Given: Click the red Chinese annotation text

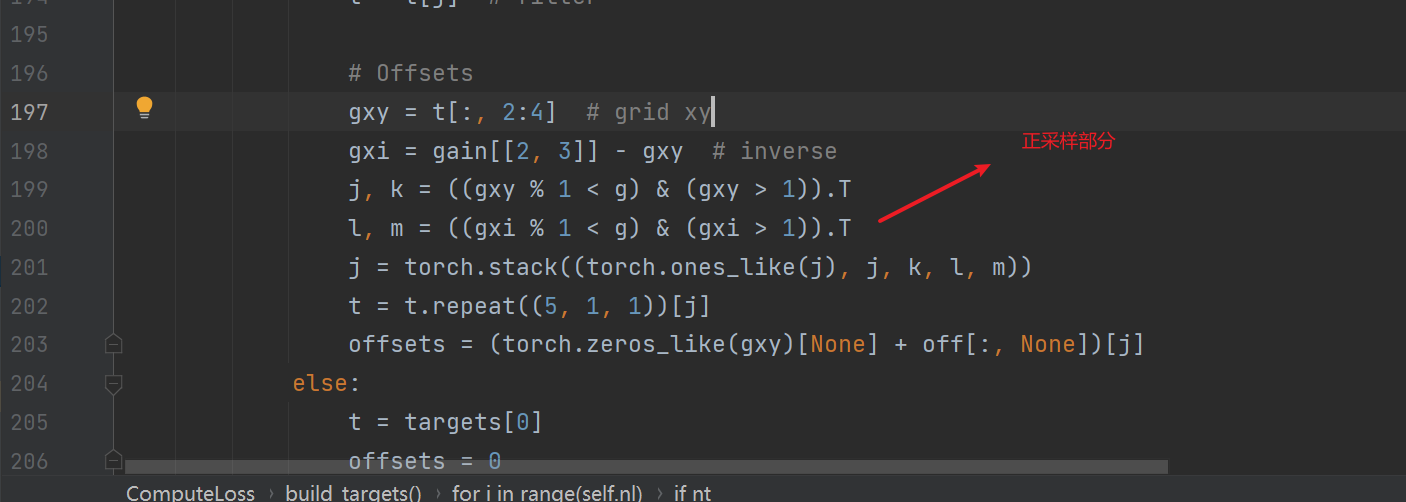Looking at the screenshot, I should click(x=1067, y=142).
